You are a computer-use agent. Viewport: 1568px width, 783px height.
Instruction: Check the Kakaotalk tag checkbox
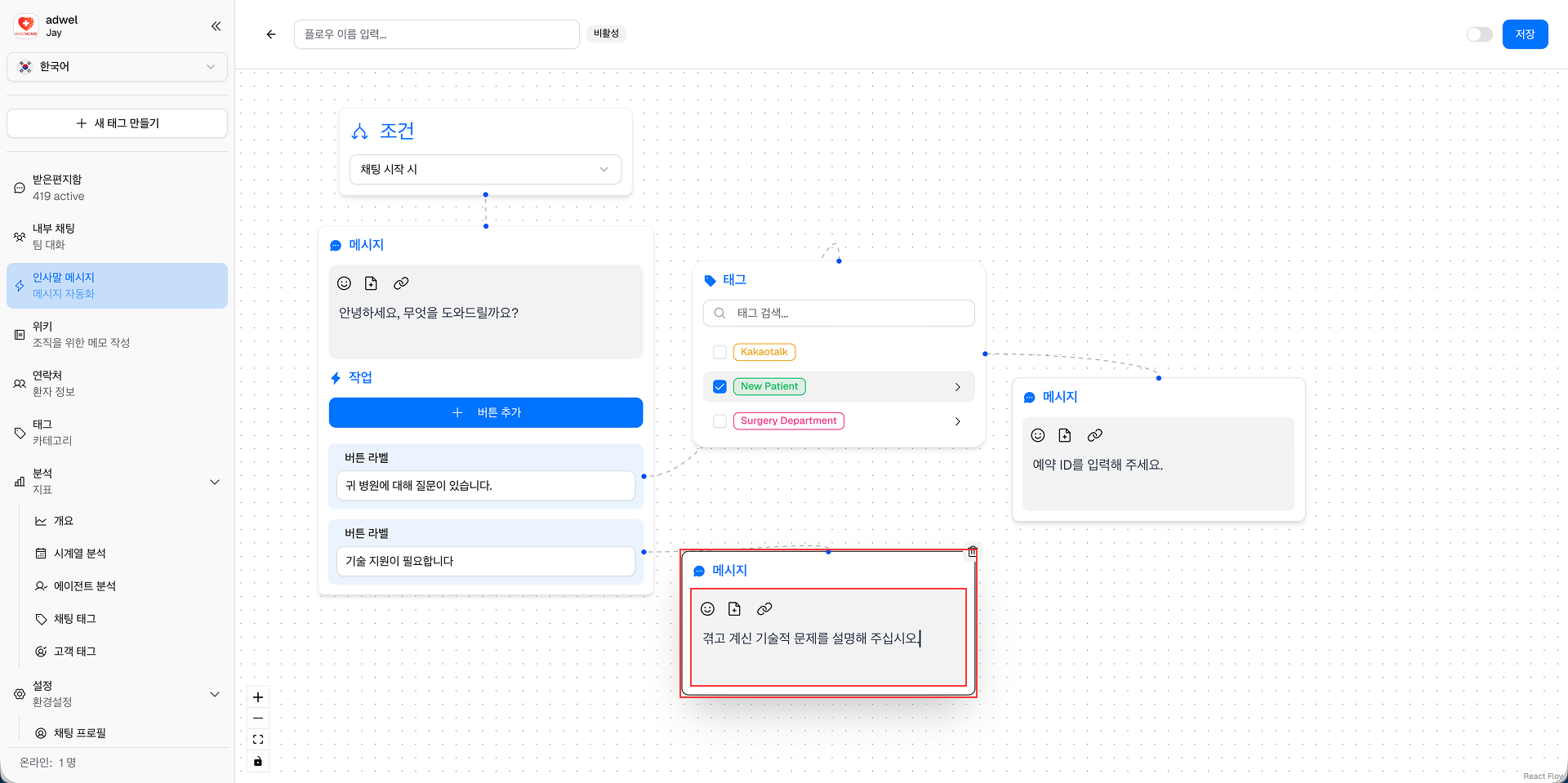(719, 352)
